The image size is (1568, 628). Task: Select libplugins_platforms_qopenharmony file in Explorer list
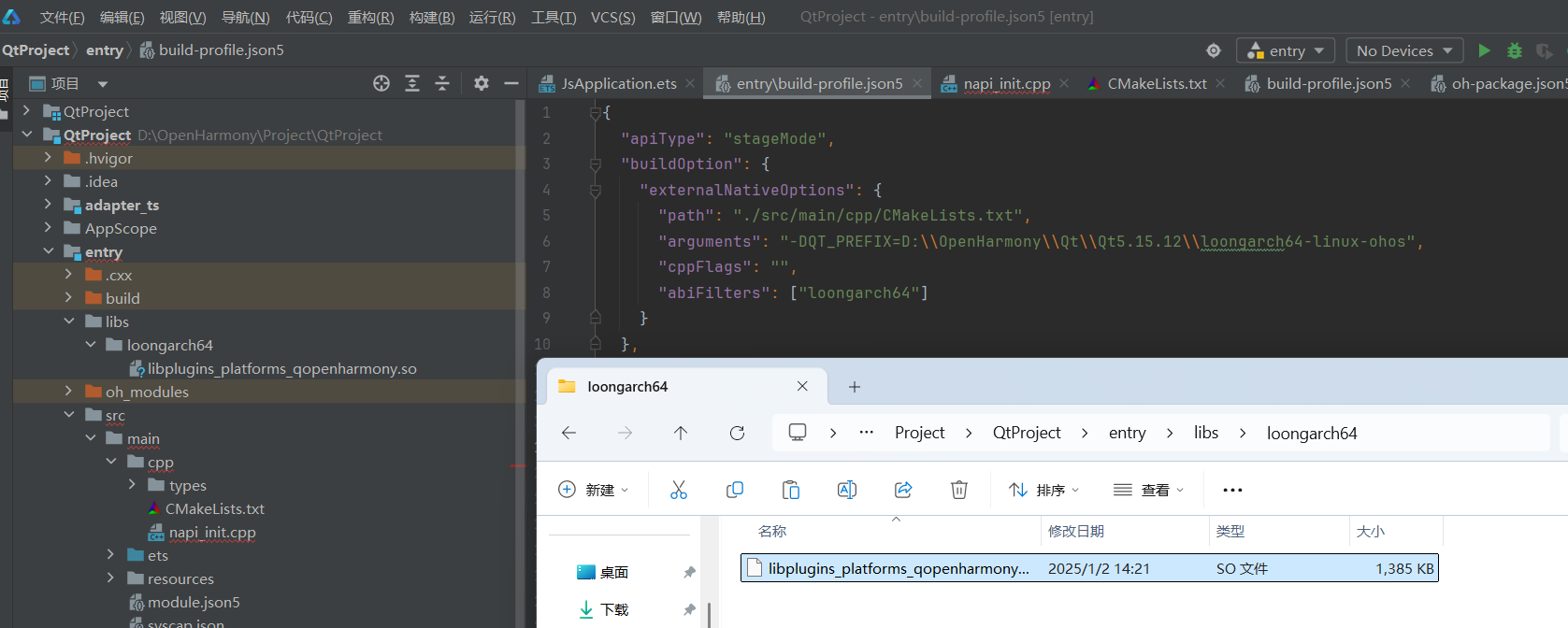[898, 568]
